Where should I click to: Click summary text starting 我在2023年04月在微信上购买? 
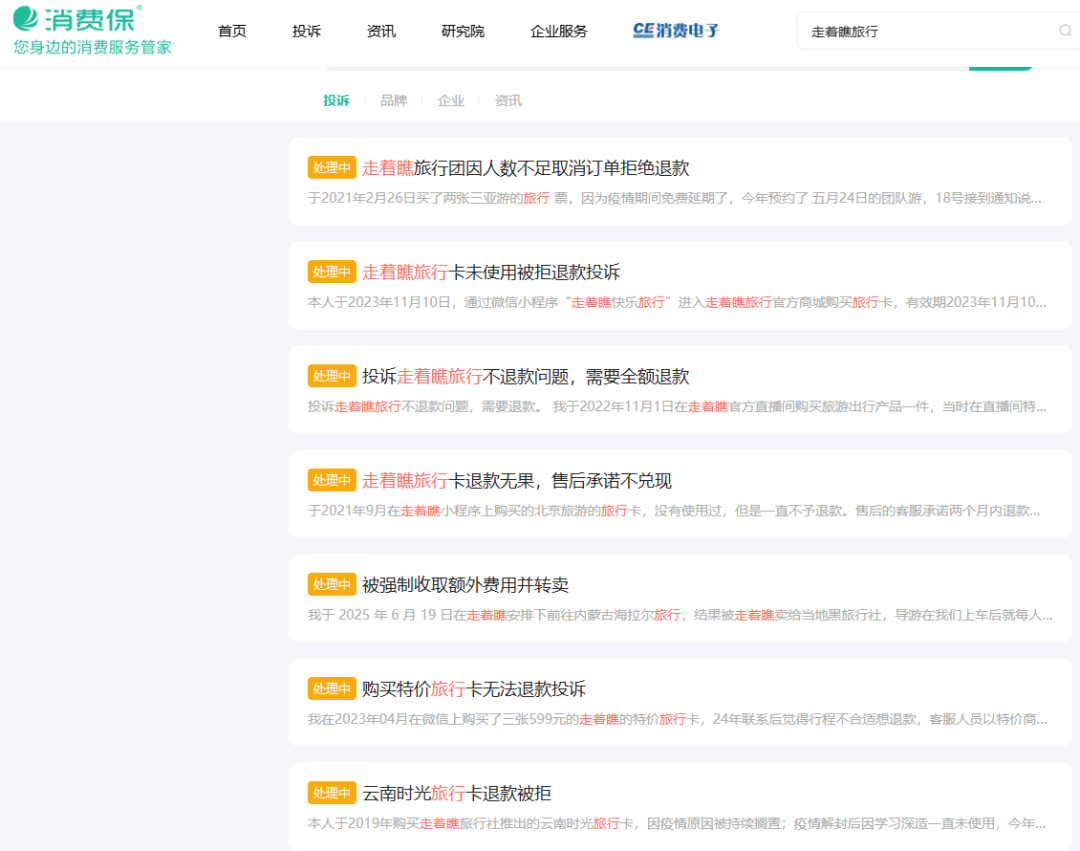pos(677,719)
